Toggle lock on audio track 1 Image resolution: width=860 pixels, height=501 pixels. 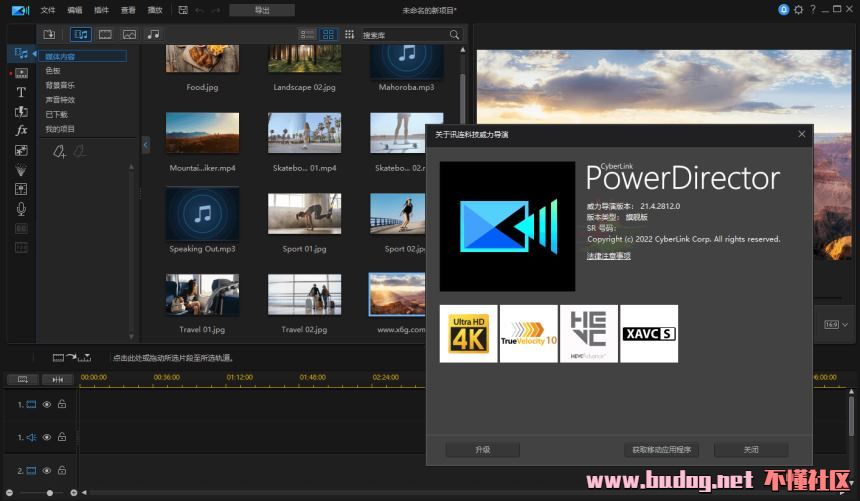click(62, 437)
